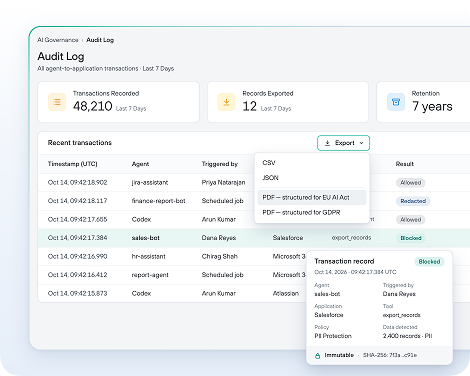Viewport: 470px width, 376px height.
Task: Select JSON export format
Action: tap(312, 178)
